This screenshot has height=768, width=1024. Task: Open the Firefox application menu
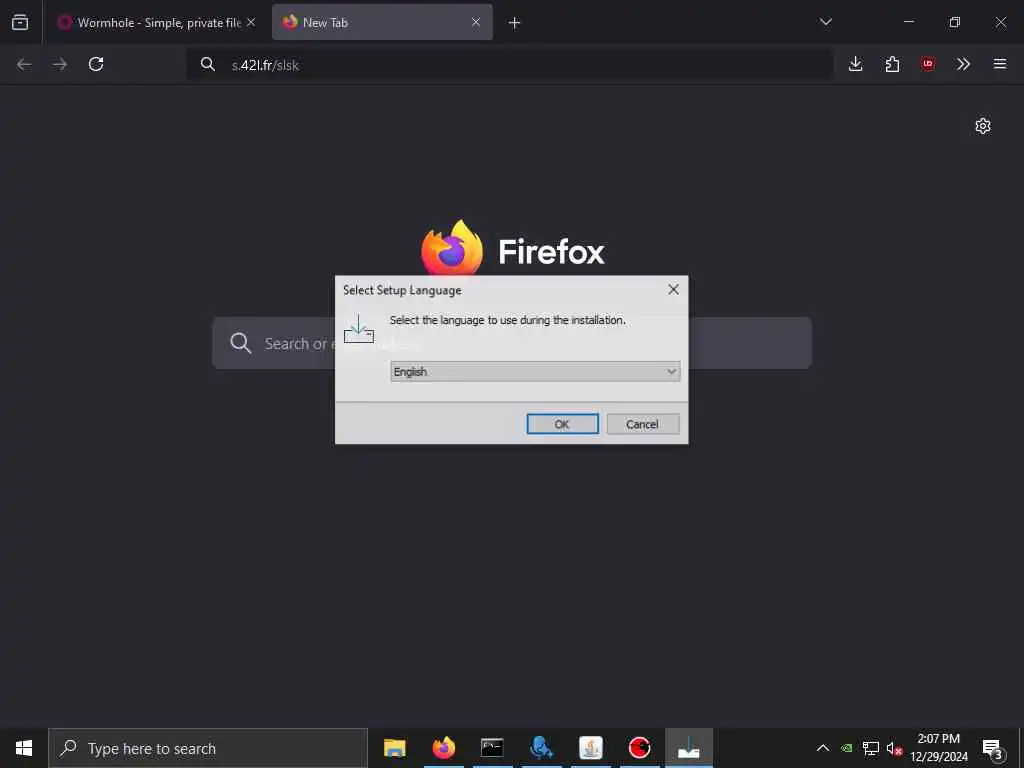pyautogui.click(x=1000, y=64)
